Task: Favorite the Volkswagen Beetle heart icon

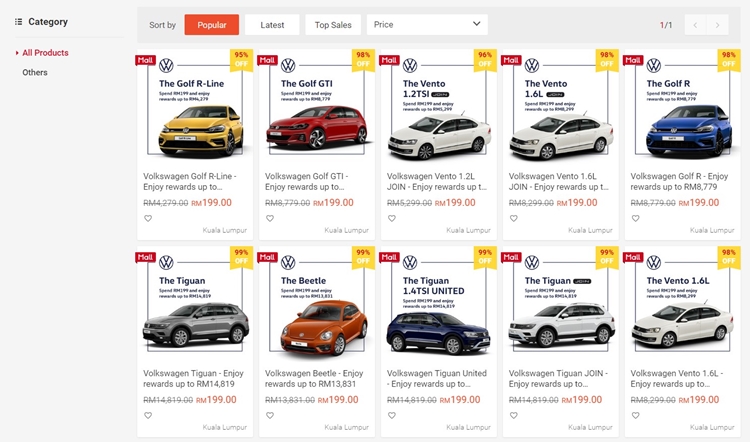Action: tap(270, 415)
